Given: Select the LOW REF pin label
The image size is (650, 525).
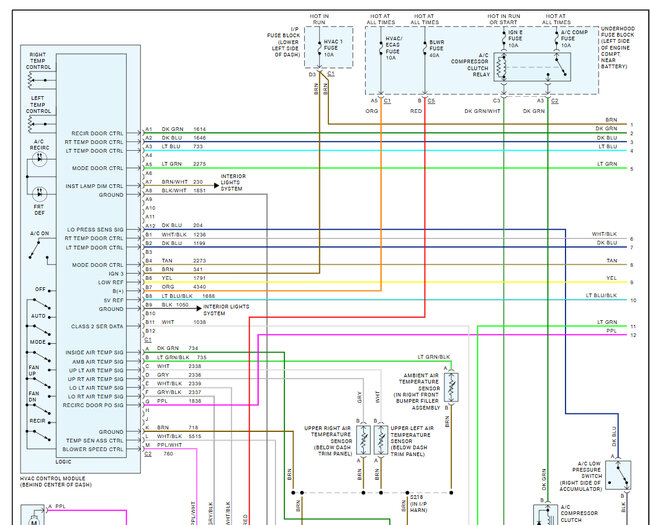Looking at the screenshot, I should click(x=111, y=282).
